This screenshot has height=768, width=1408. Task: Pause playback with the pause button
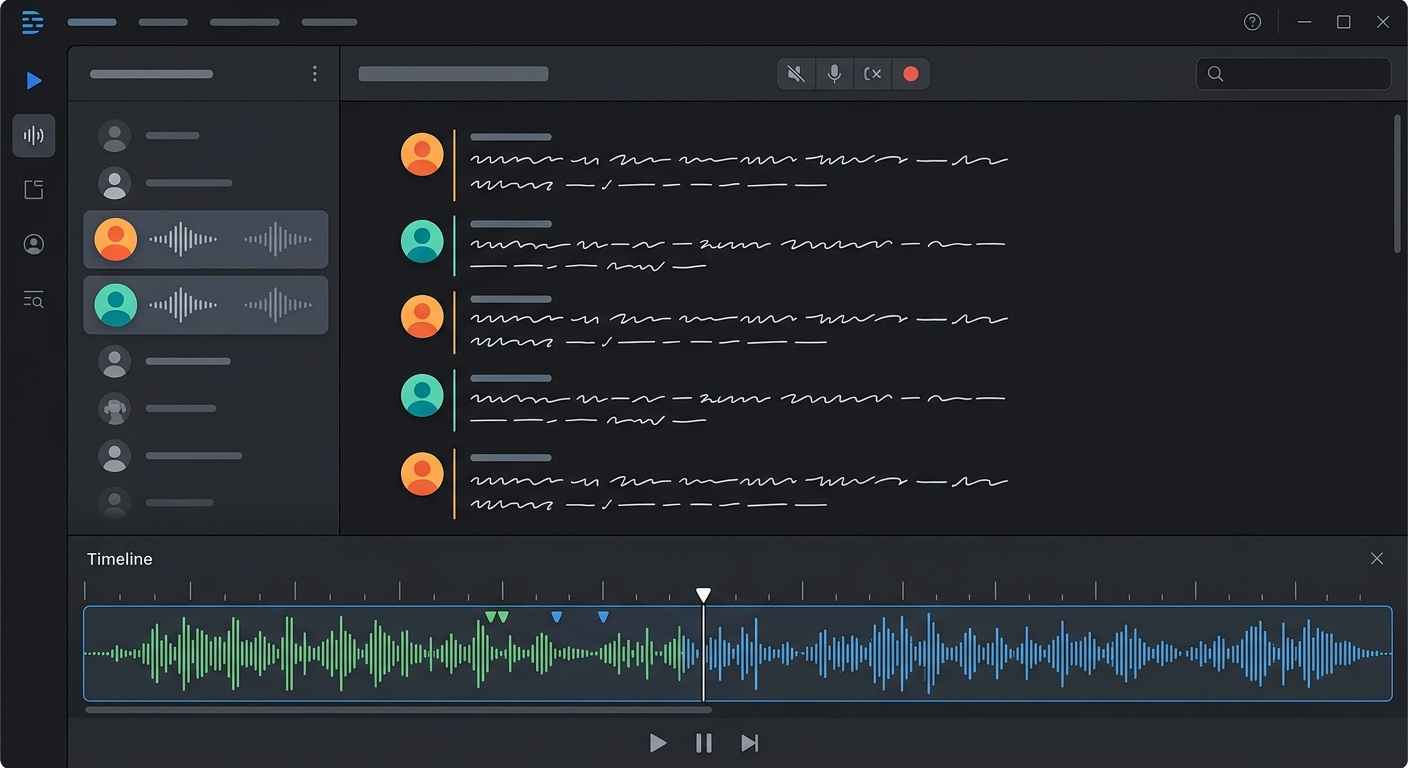704,743
